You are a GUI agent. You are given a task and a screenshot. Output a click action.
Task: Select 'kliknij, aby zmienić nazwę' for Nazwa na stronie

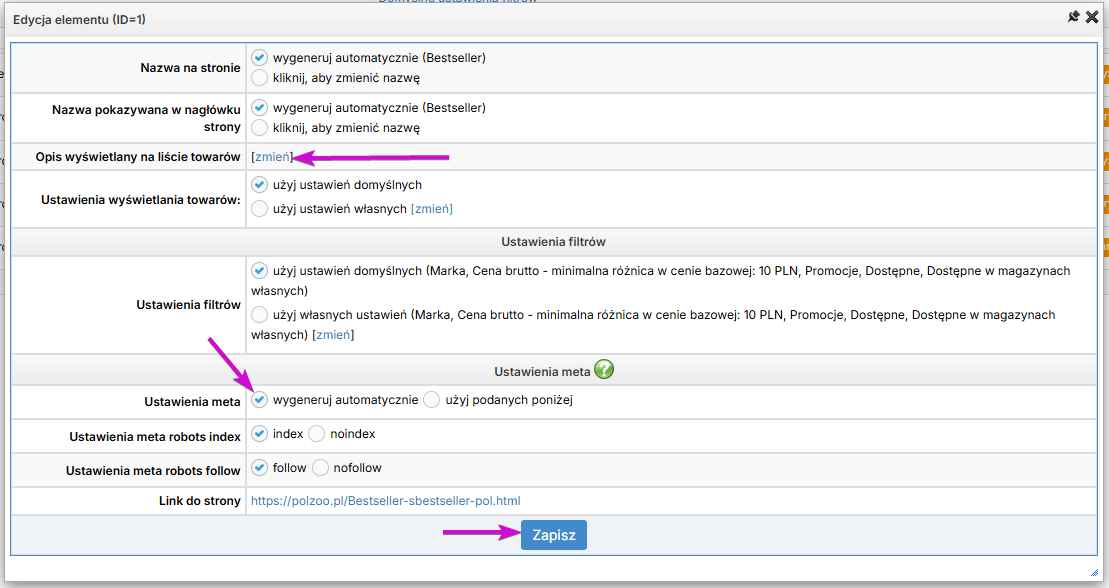(x=260, y=78)
